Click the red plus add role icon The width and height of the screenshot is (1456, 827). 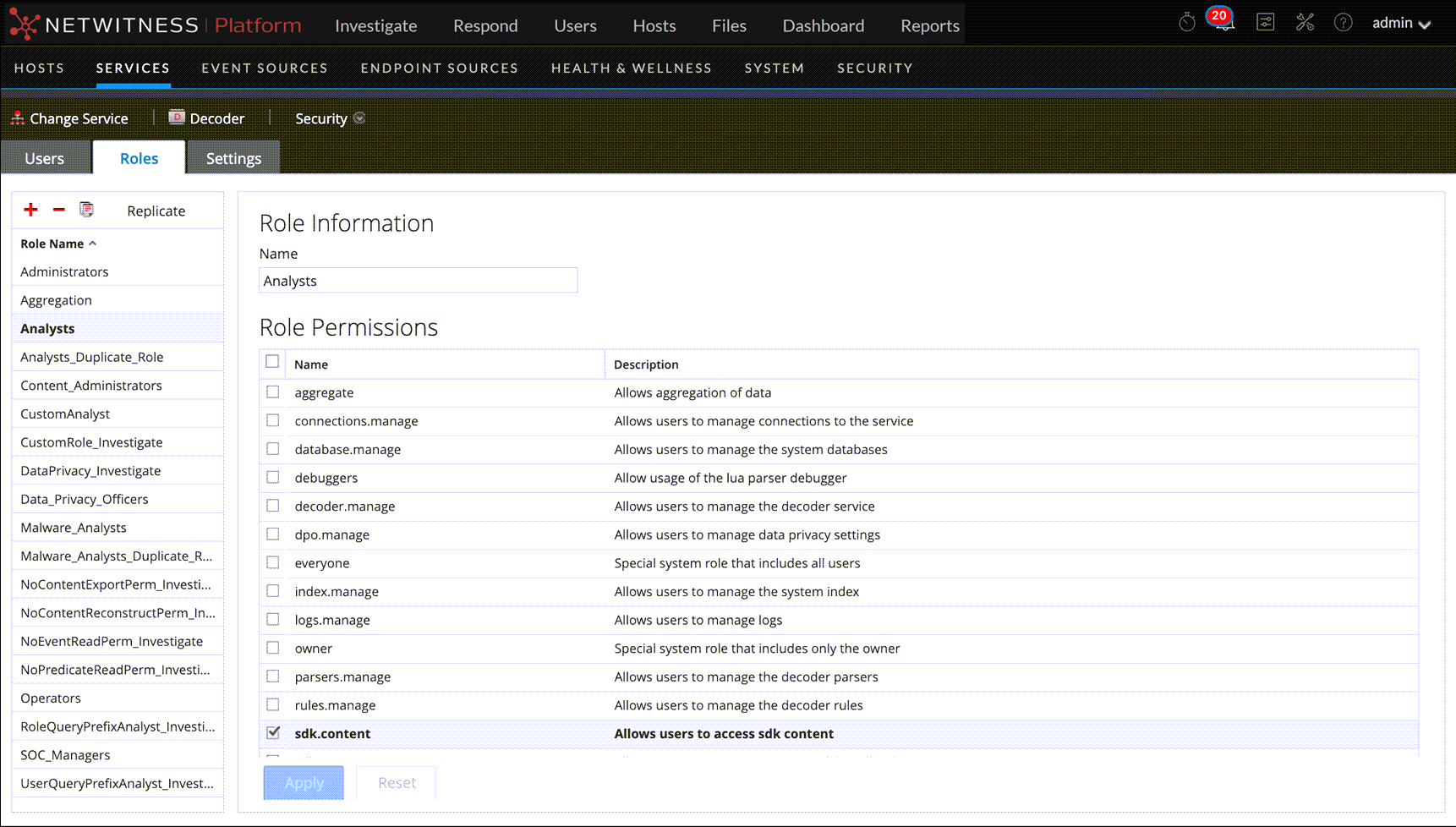tap(31, 210)
